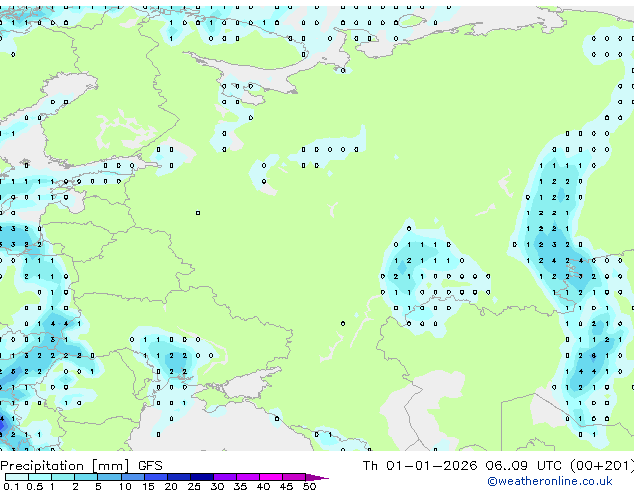Screen dimensions: 634x490
Task: Click the legend label '10'
Action: click(x=125, y=486)
